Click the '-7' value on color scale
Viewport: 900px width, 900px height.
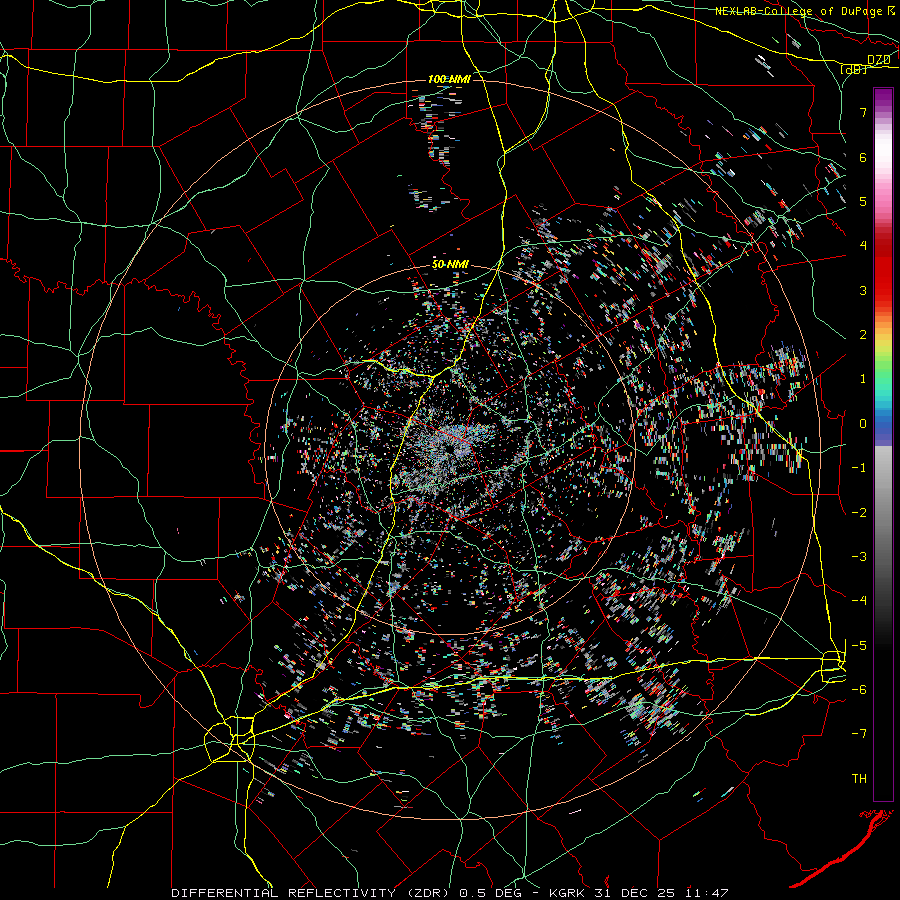[x=859, y=734]
